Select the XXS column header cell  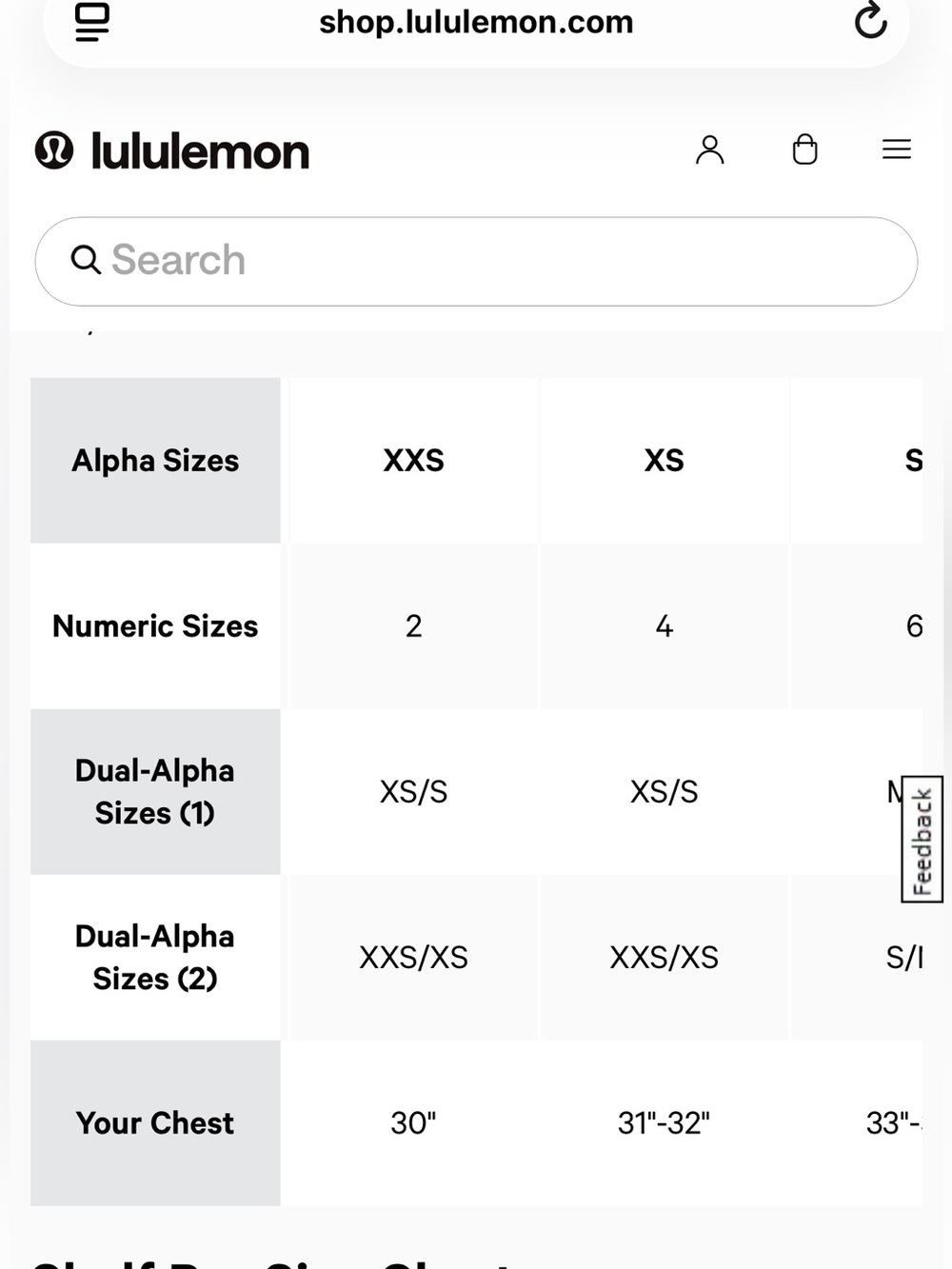pyautogui.click(x=413, y=461)
